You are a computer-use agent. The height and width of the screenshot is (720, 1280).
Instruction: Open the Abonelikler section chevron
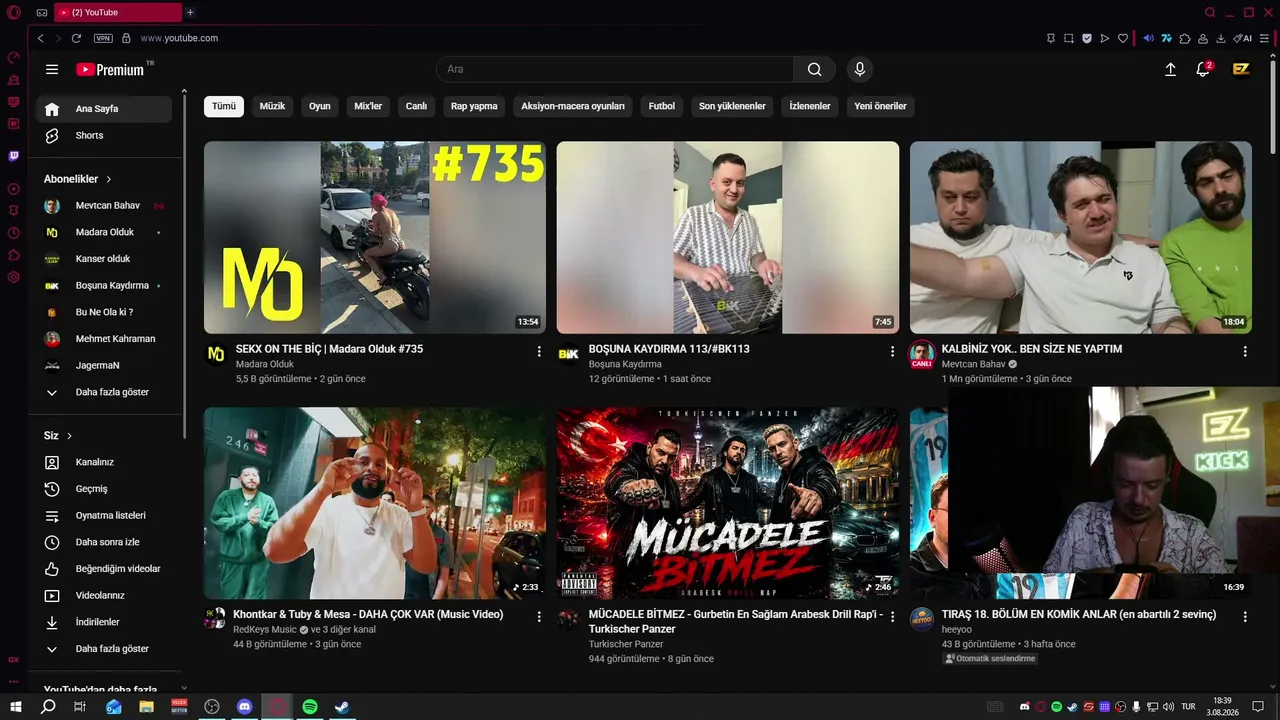click(x=109, y=179)
